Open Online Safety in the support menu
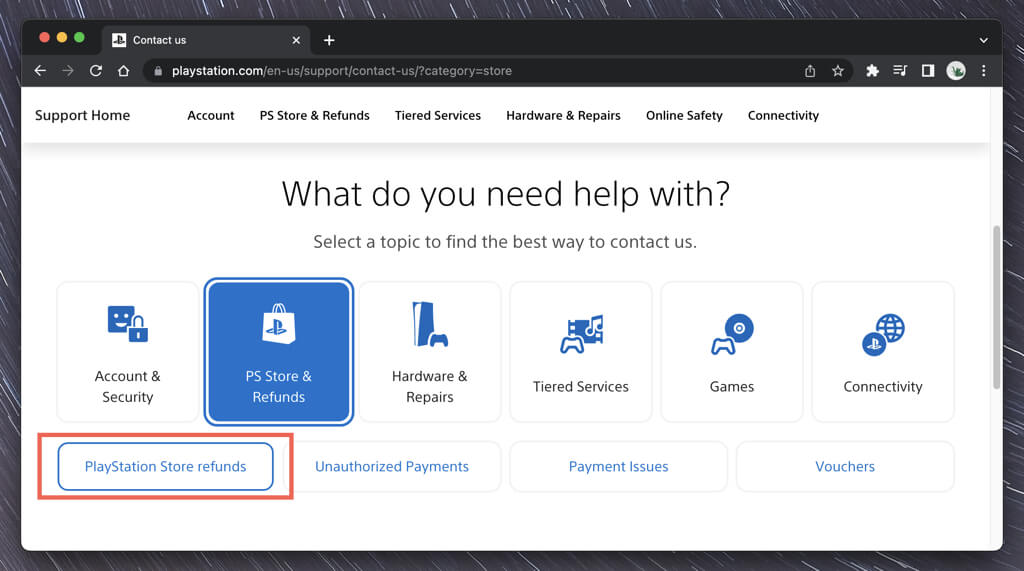 click(684, 116)
